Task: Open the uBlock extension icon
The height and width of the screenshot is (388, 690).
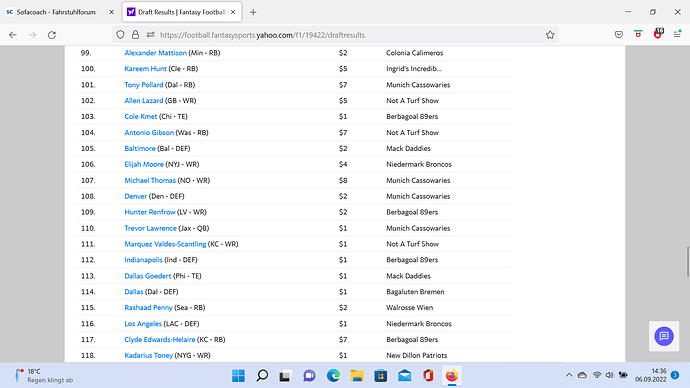Action: [x=658, y=34]
